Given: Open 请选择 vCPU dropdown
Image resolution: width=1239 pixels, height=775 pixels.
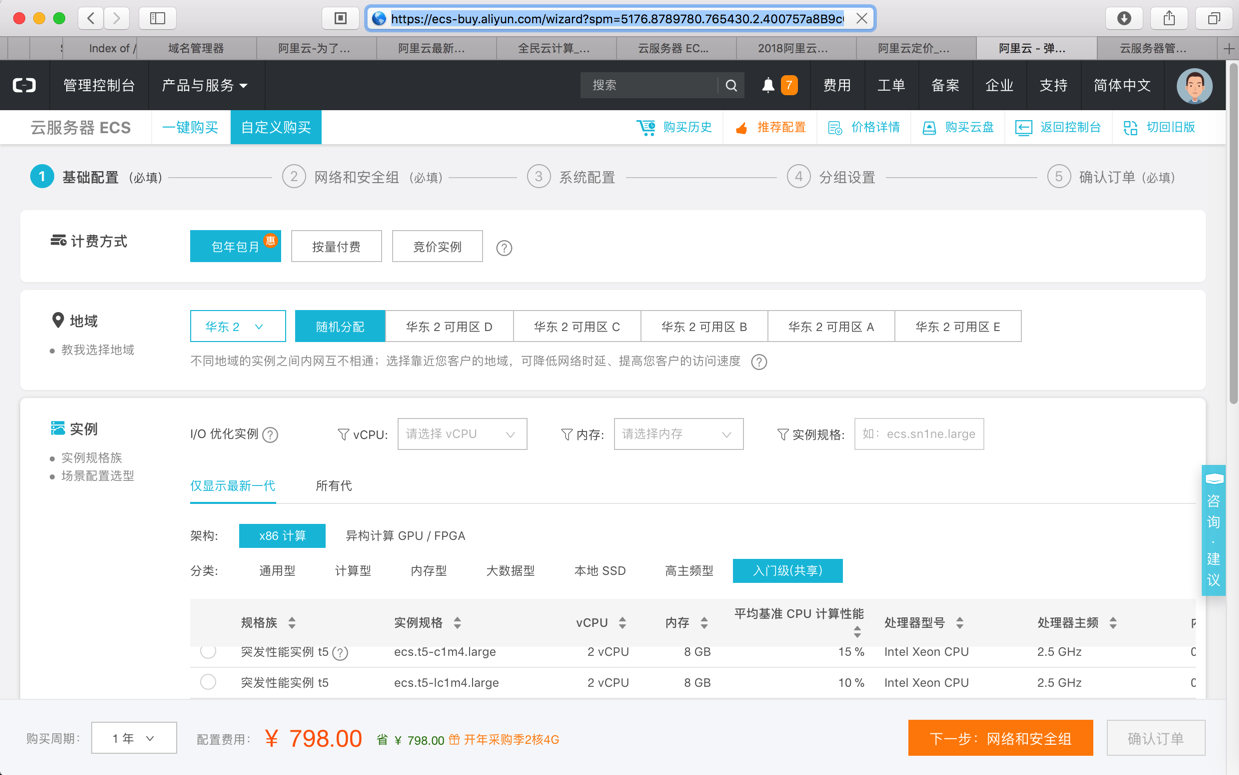Looking at the screenshot, I should click(462, 435).
